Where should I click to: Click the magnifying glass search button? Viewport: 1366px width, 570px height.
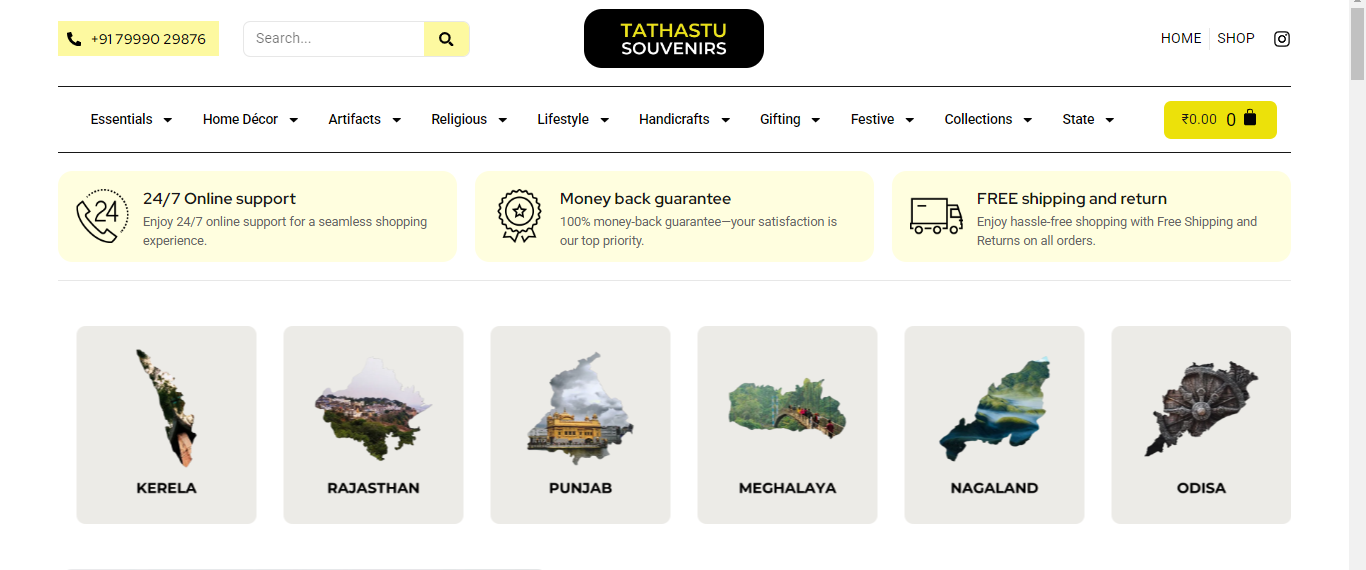pyautogui.click(x=446, y=39)
